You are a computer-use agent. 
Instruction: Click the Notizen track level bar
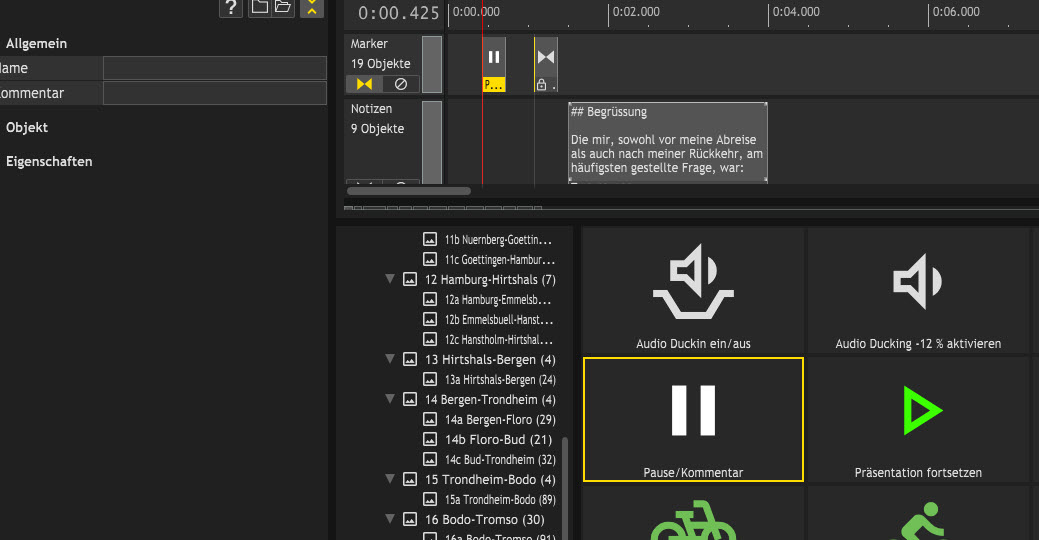(432, 142)
